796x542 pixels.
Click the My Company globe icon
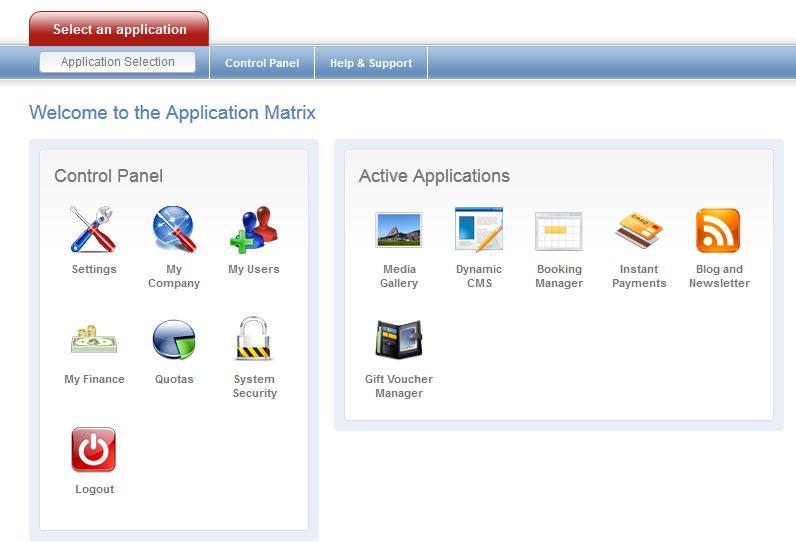pos(174,230)
